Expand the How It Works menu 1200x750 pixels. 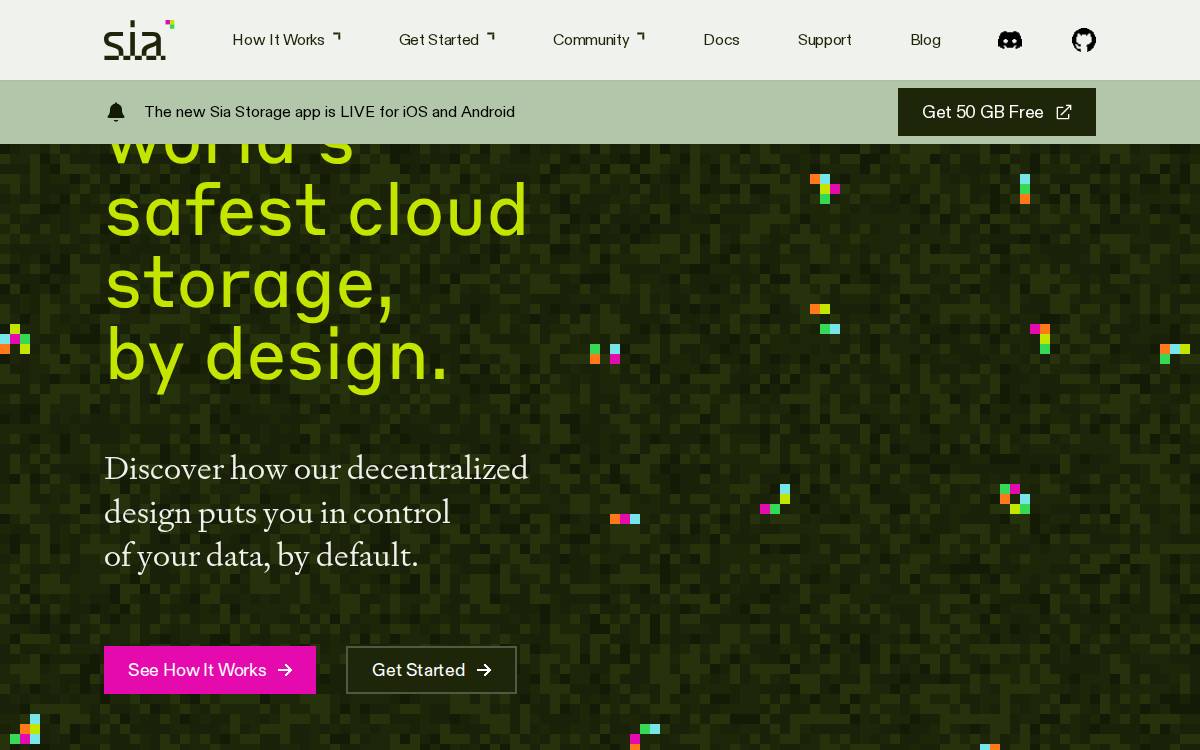coord(287,40)
